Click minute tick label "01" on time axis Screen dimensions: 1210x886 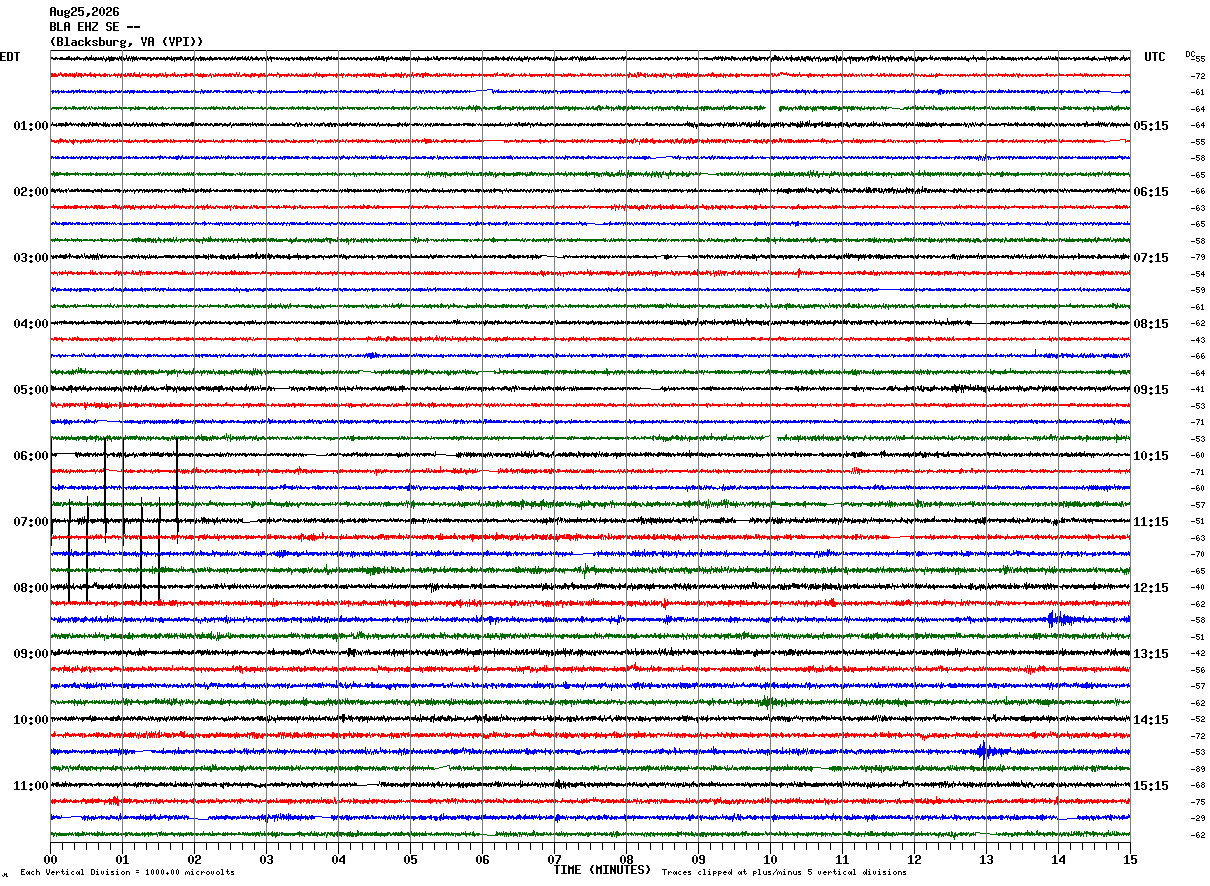[x=122, y=859]
